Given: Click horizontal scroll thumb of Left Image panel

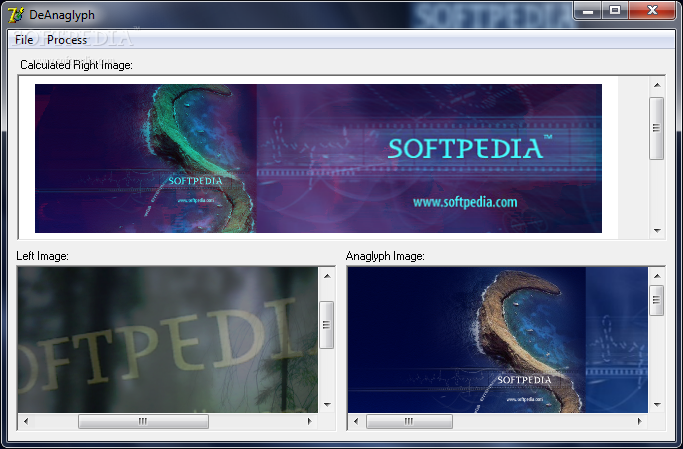Looking at the screenshot, I should [143, 421].
